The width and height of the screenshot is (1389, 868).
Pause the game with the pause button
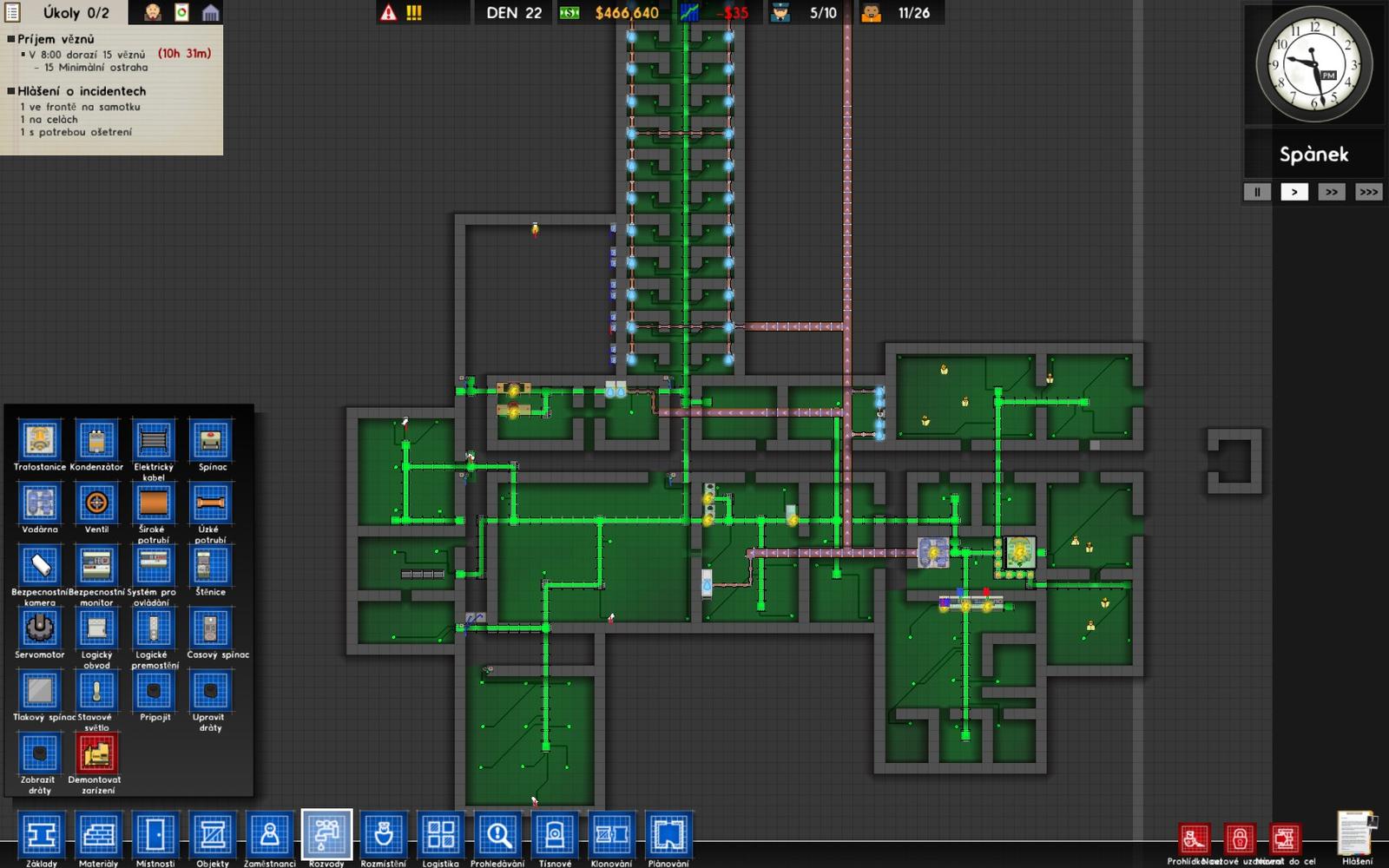pyautogui.click(x=1256, y=192)
